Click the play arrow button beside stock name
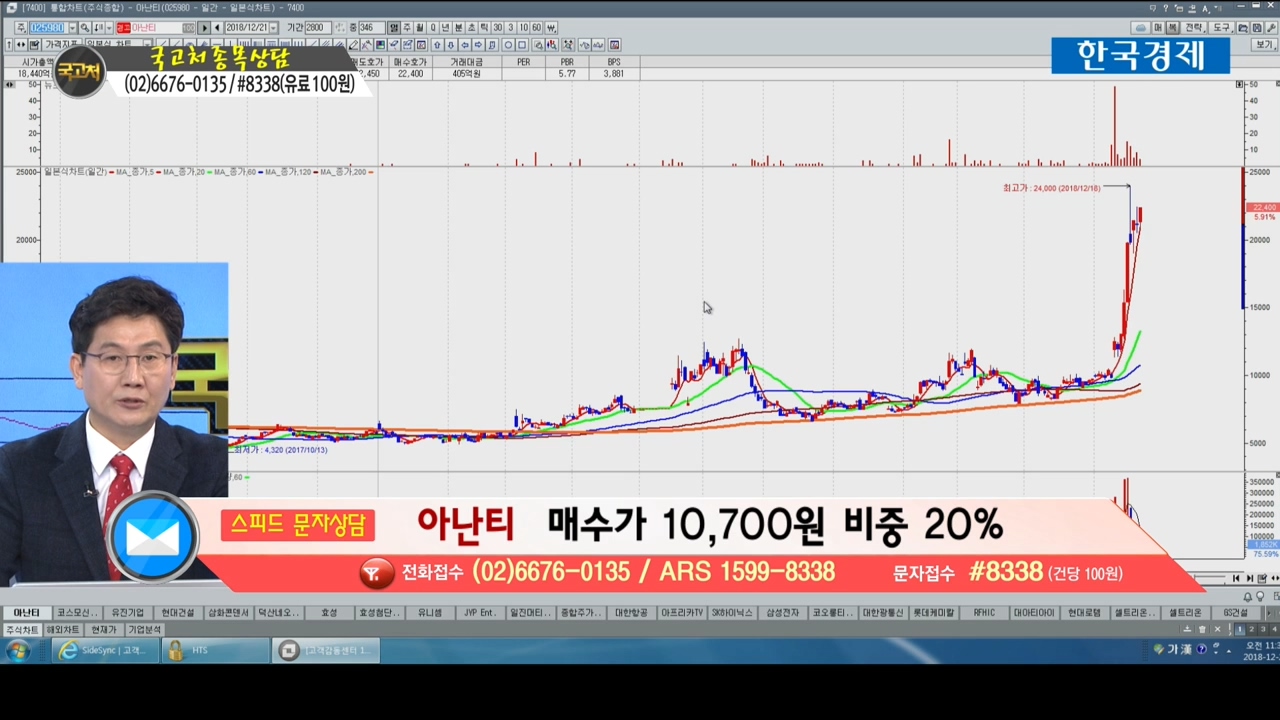The width and height of the screenshot is (1280, 720). click(204, 28)
